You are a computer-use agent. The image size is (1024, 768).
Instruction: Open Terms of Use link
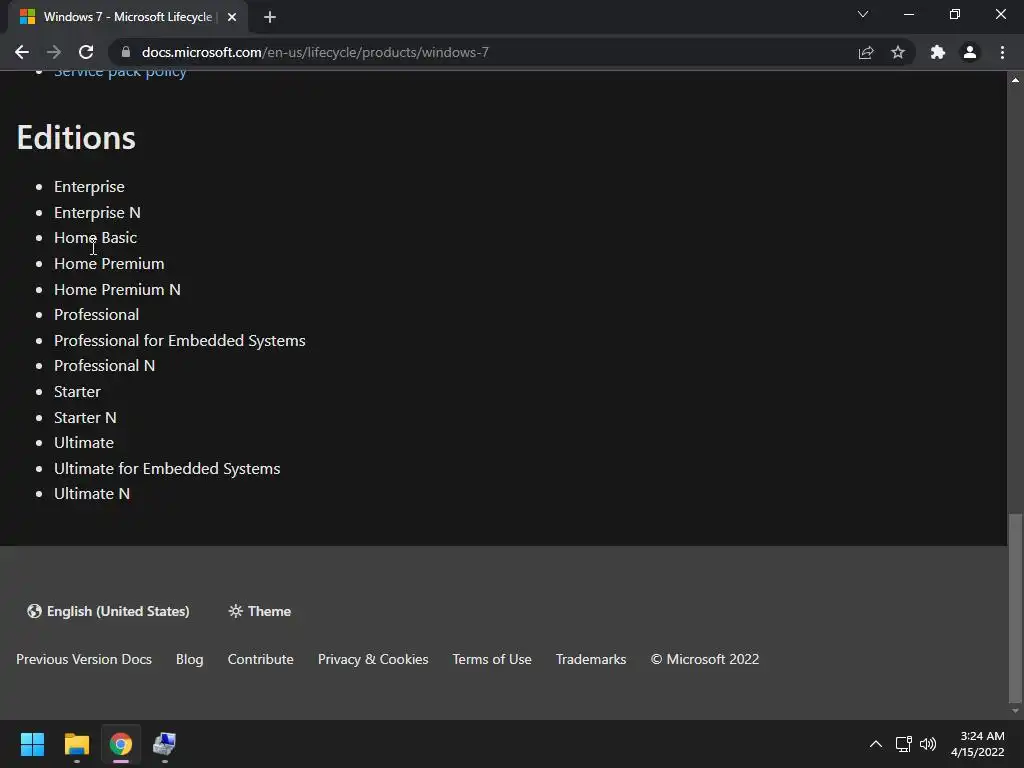coord(492,659)
